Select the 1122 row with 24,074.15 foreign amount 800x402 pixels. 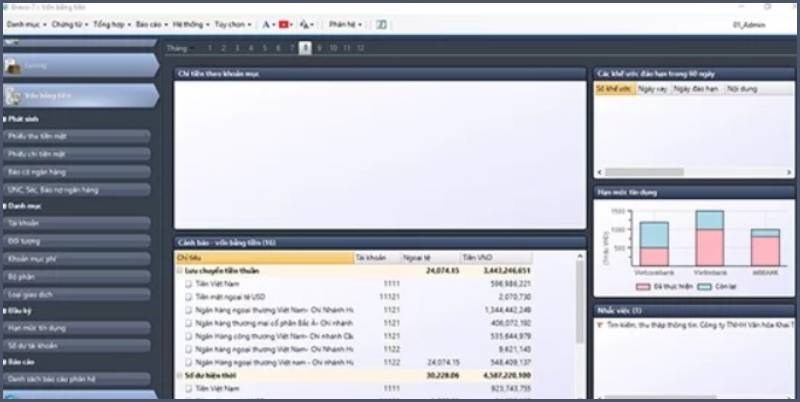(x=354, y=362)
